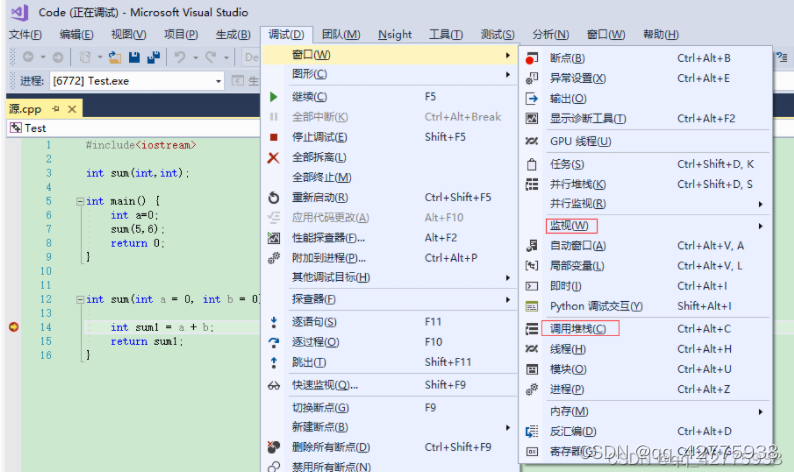Toggle the breakpoint marker on line 14
The height and width of the screenshot is (472, 794).
point(14,327)
